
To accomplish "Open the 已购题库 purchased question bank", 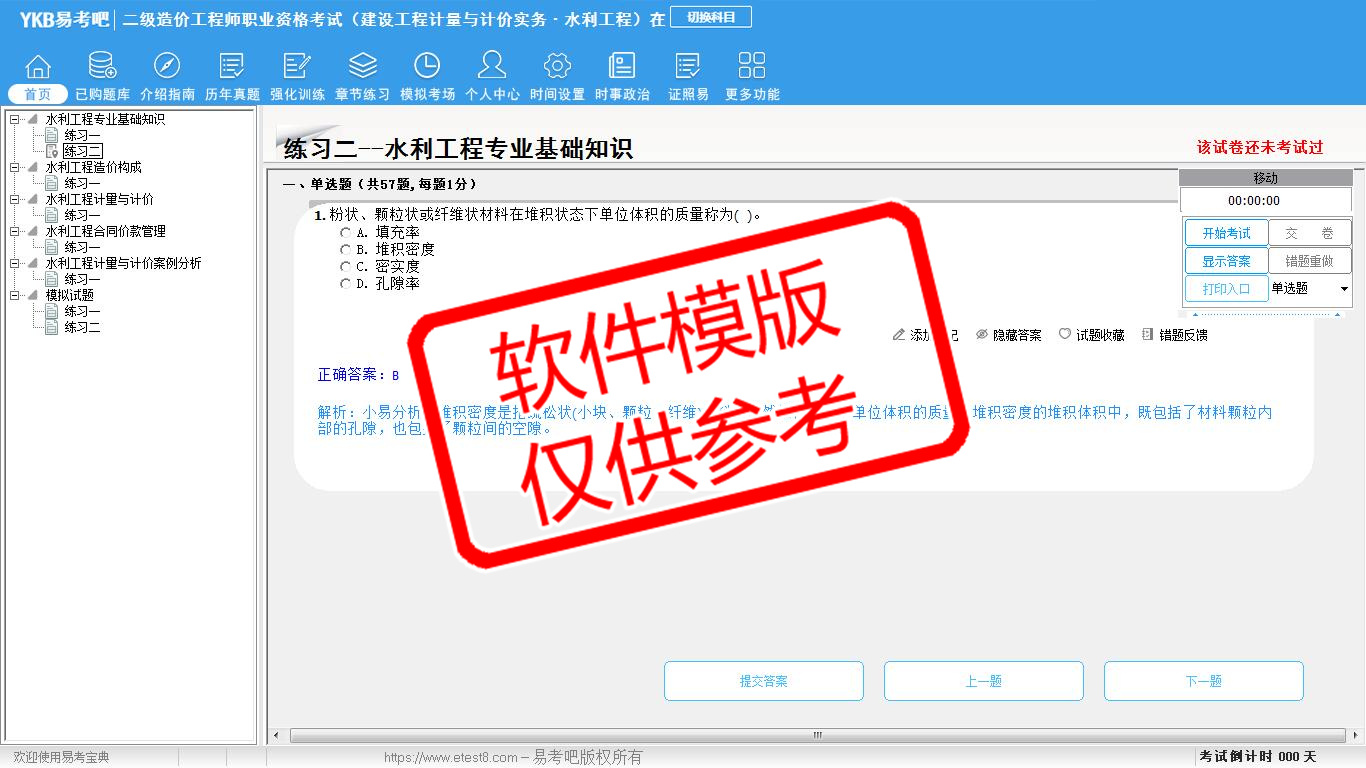I will click(102, 67).
